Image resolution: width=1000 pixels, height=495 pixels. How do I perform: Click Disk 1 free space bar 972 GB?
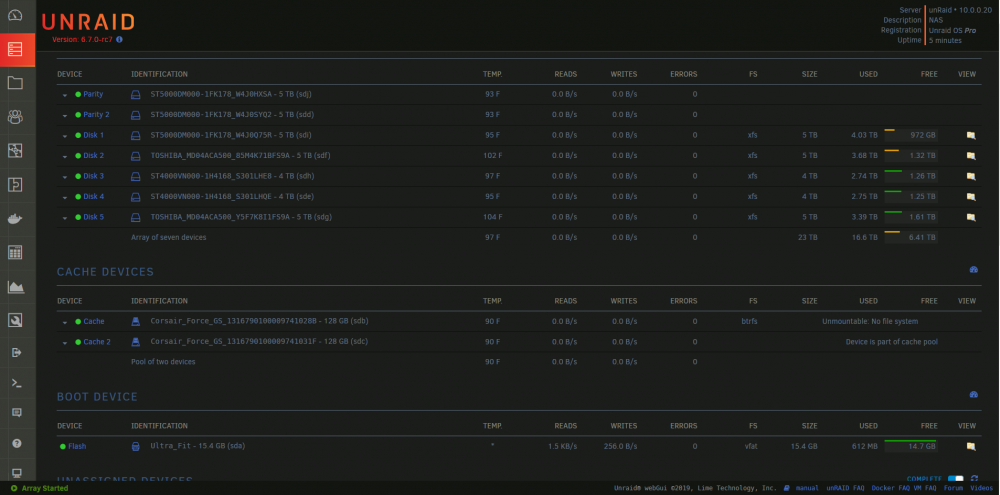click(x=910, y=135)
